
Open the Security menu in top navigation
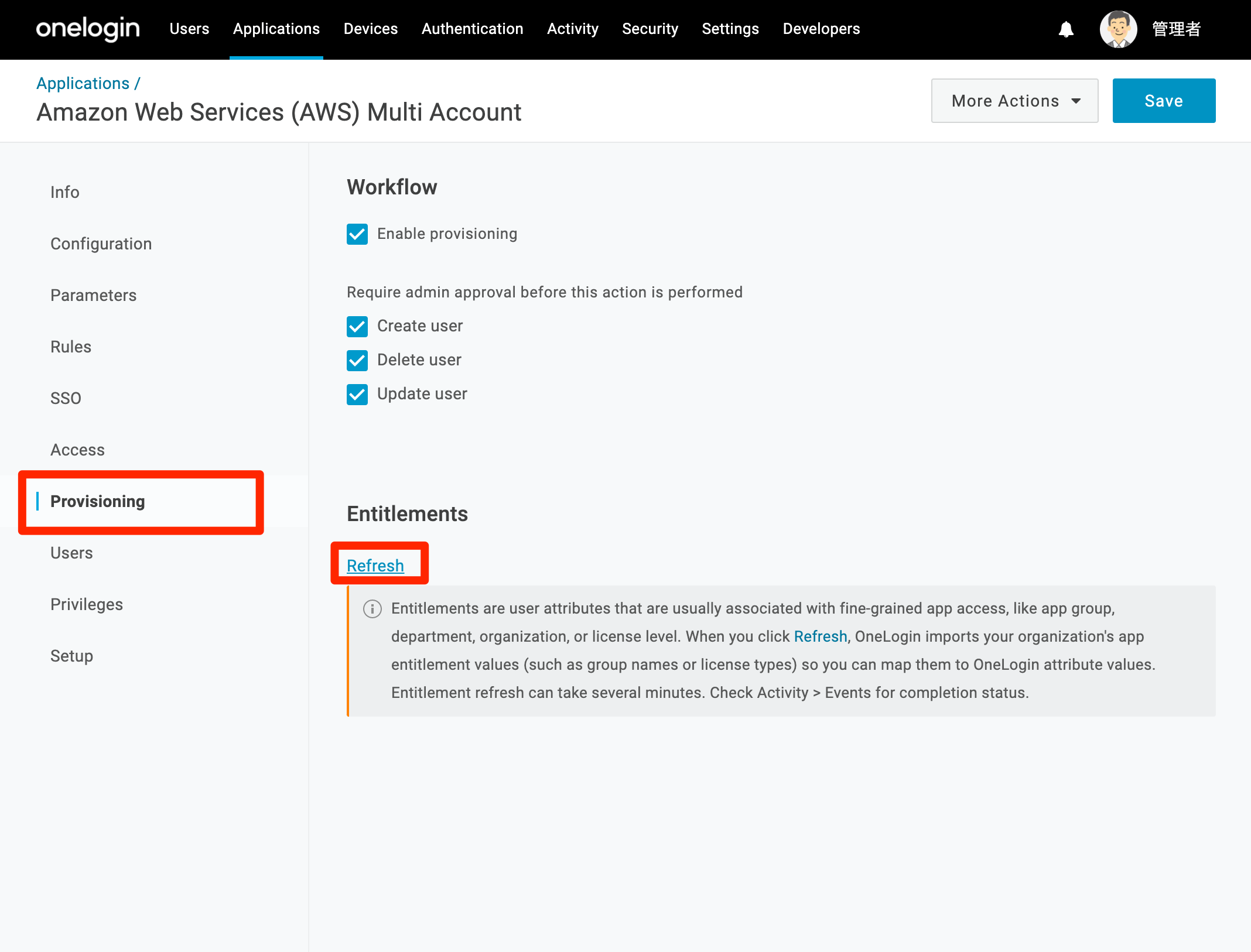[x=650, y=29]
